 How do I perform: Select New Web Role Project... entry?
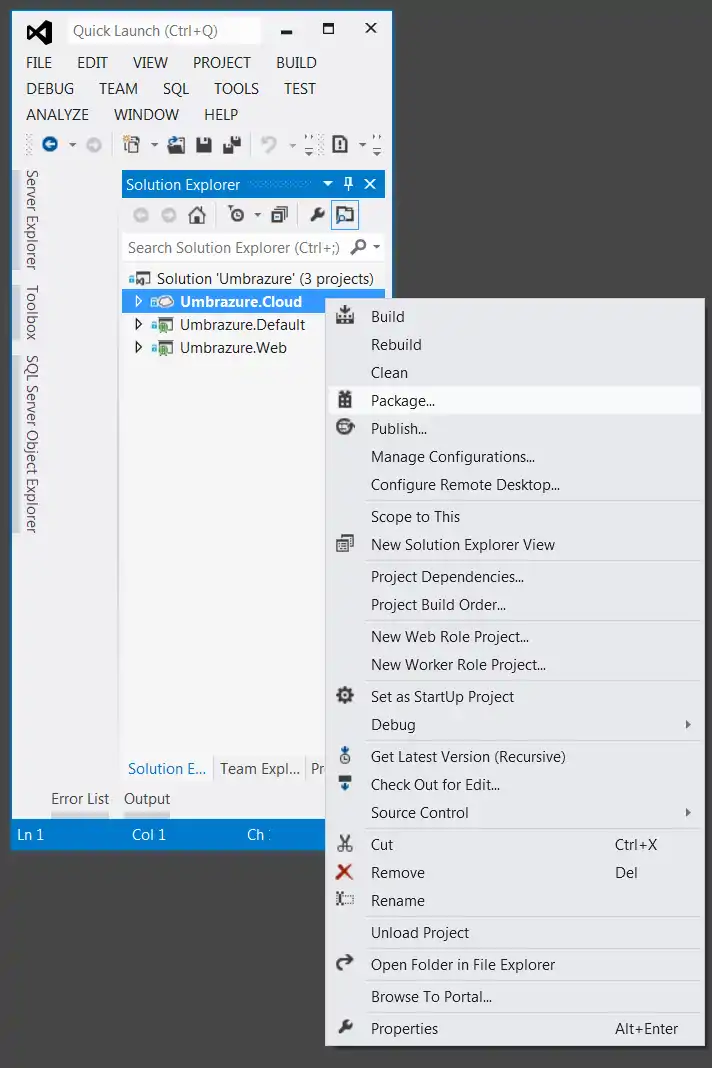coord(514,636)
